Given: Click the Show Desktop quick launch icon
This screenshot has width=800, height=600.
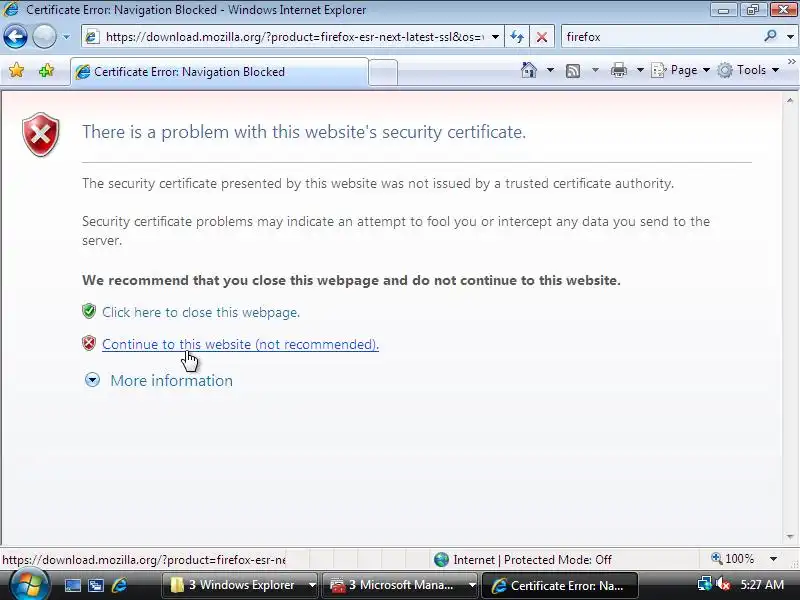Looking at the screenshot, I should (x=72, y=585).
